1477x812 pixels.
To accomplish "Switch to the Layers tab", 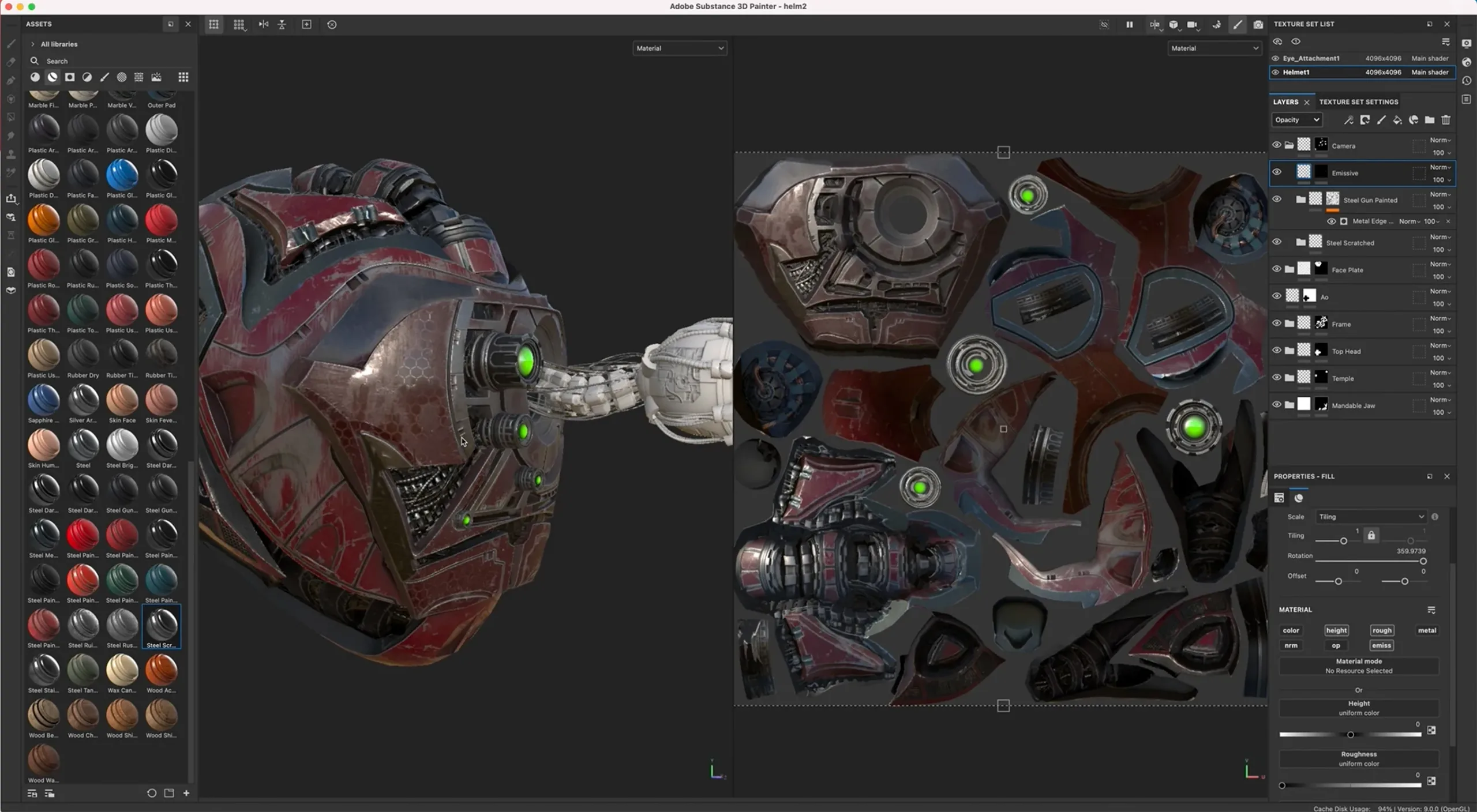I will pyautogui.click(x=1285, y=101).
